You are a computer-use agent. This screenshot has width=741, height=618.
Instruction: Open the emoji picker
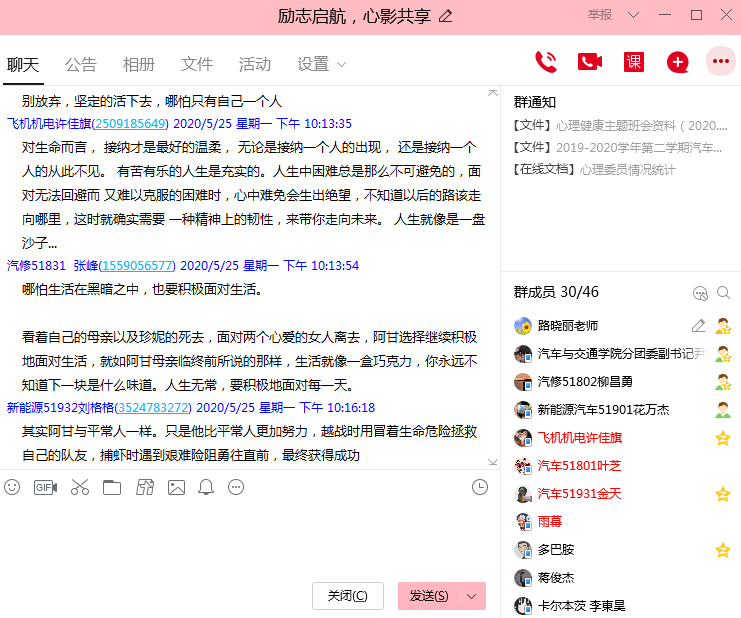(12, 487)
